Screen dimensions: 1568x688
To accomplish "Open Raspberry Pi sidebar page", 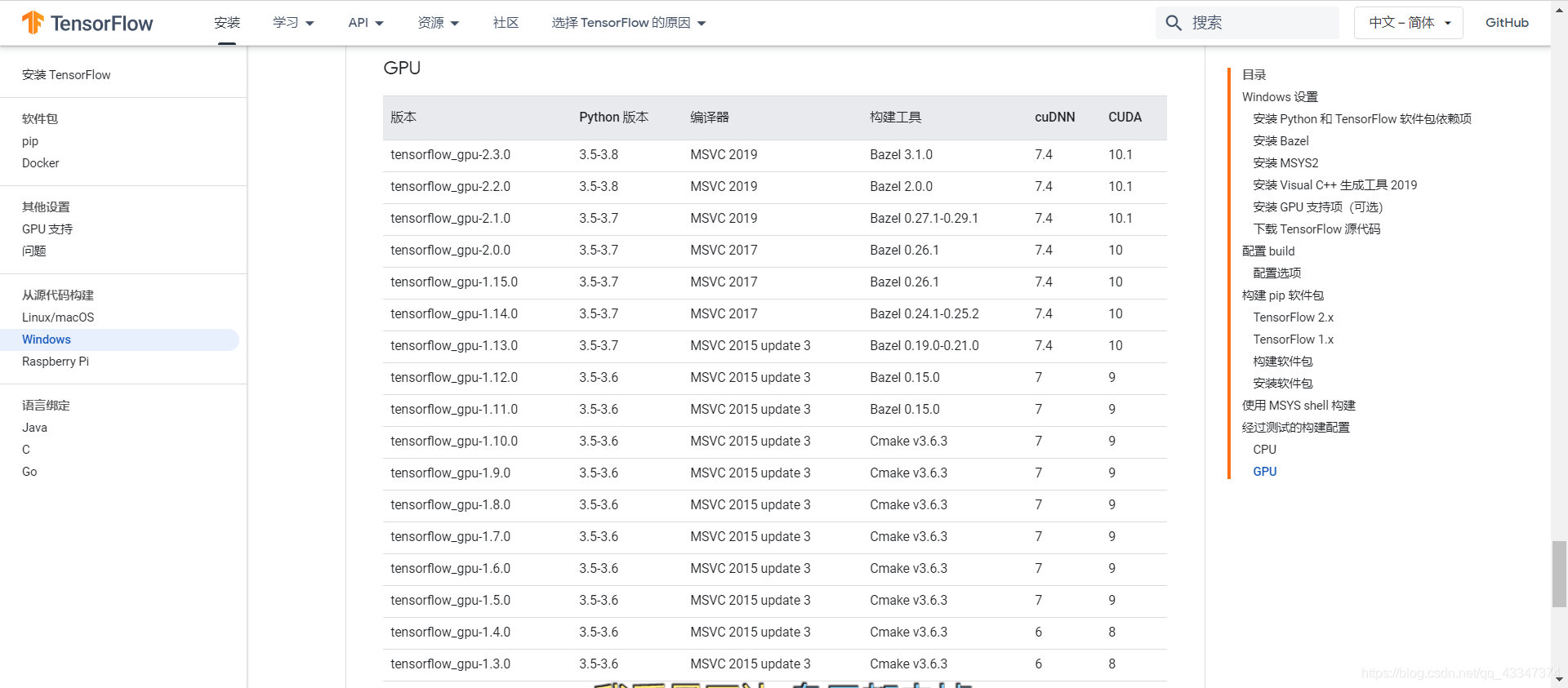I will [x=56, y=362].
